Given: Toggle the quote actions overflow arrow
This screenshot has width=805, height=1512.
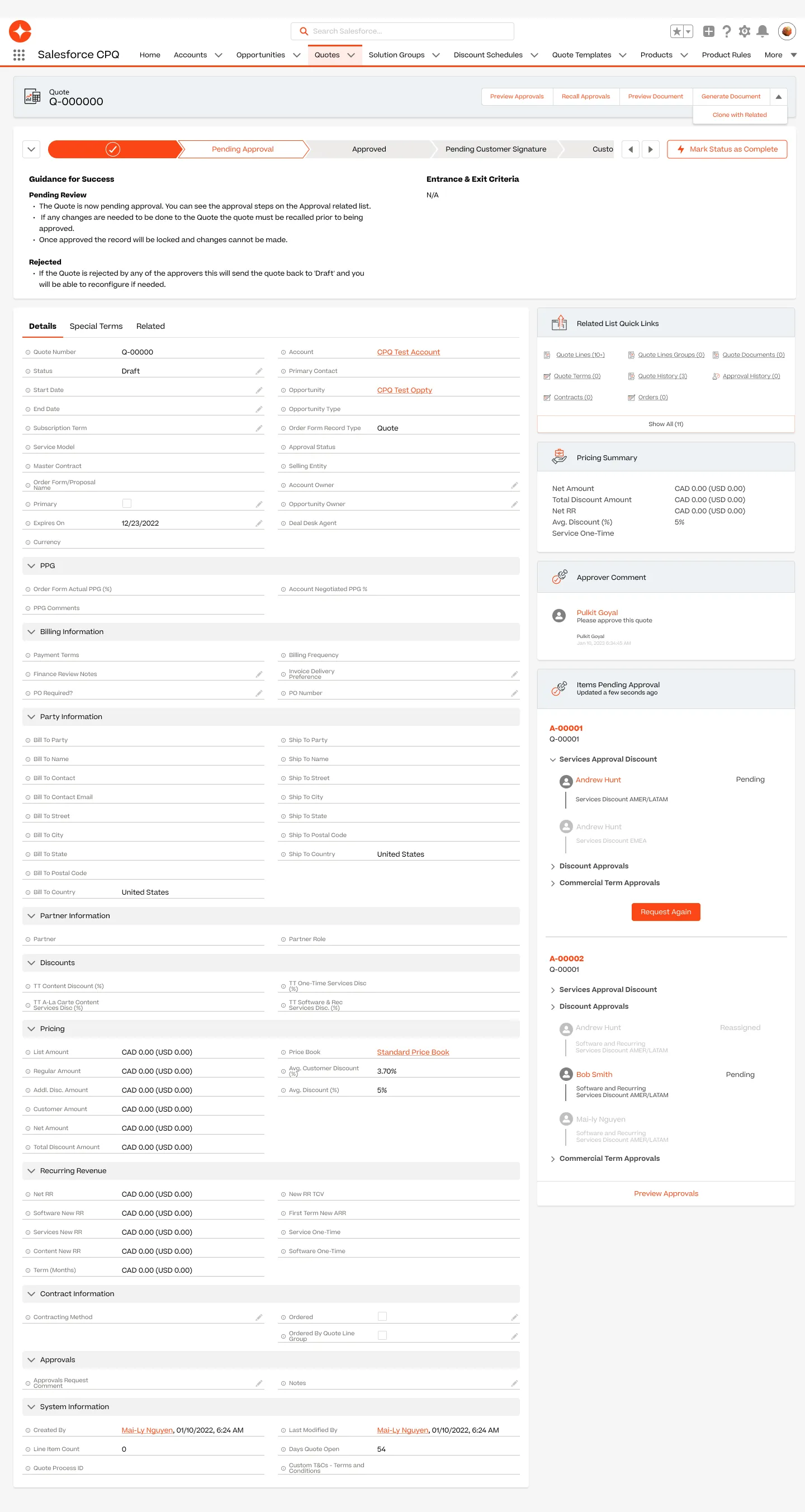Looking at the screenshot, I should tap(778, 97).
